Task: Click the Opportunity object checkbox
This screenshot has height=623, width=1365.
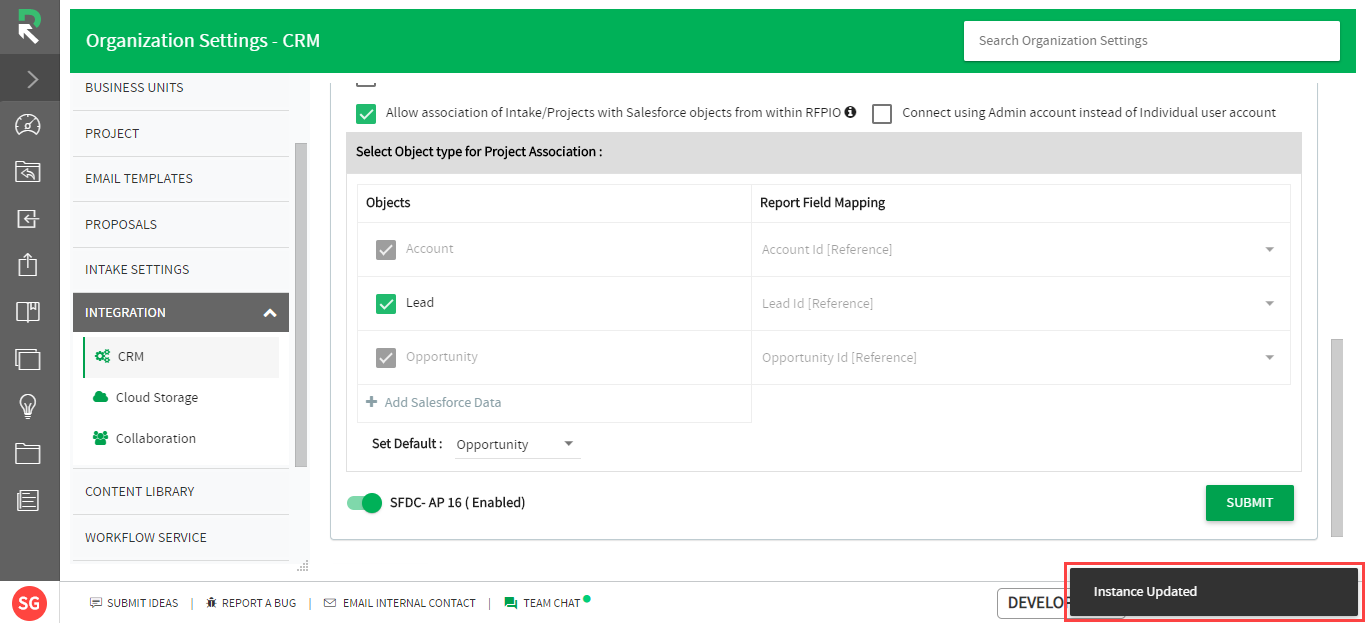Action: click(386, 357)
